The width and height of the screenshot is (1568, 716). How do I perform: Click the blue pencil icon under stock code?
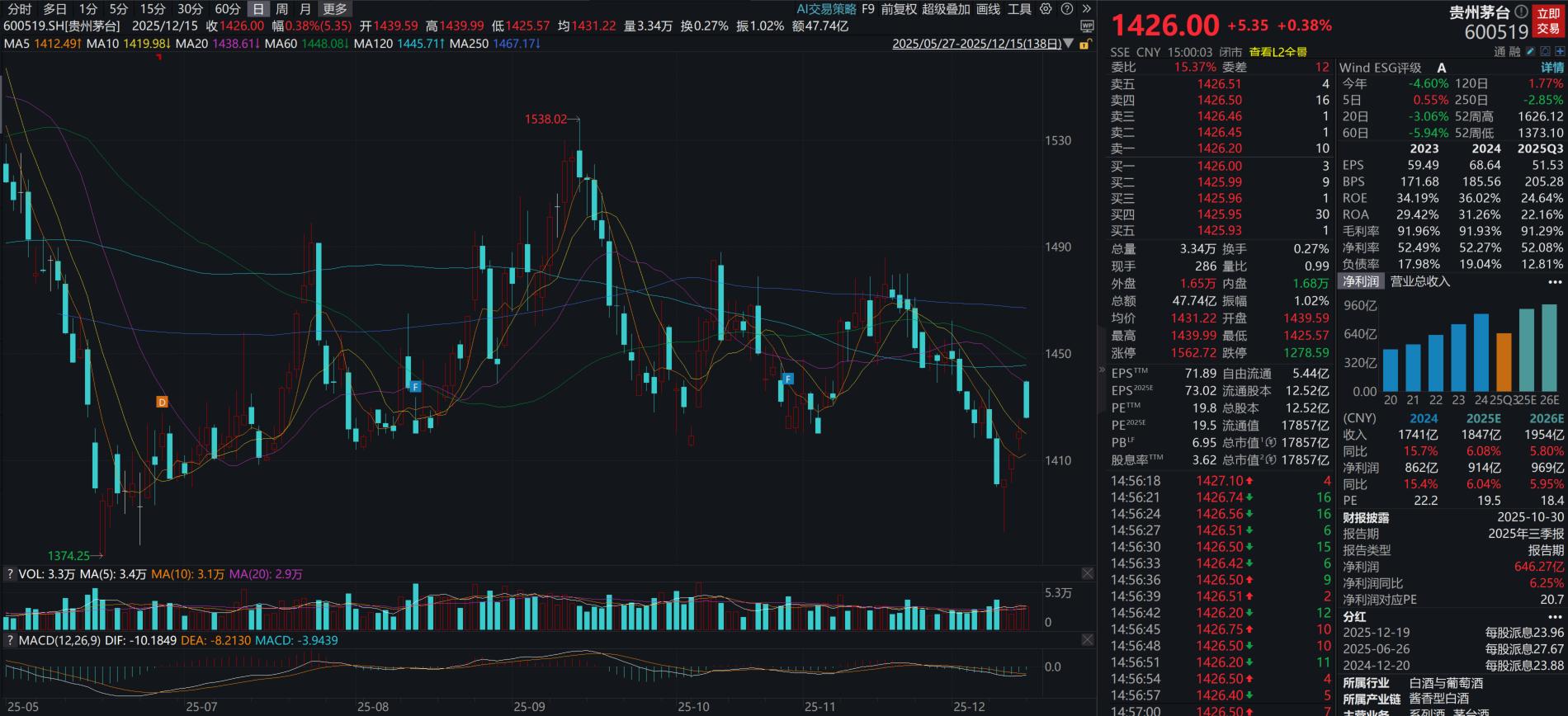coord(1531,51)
